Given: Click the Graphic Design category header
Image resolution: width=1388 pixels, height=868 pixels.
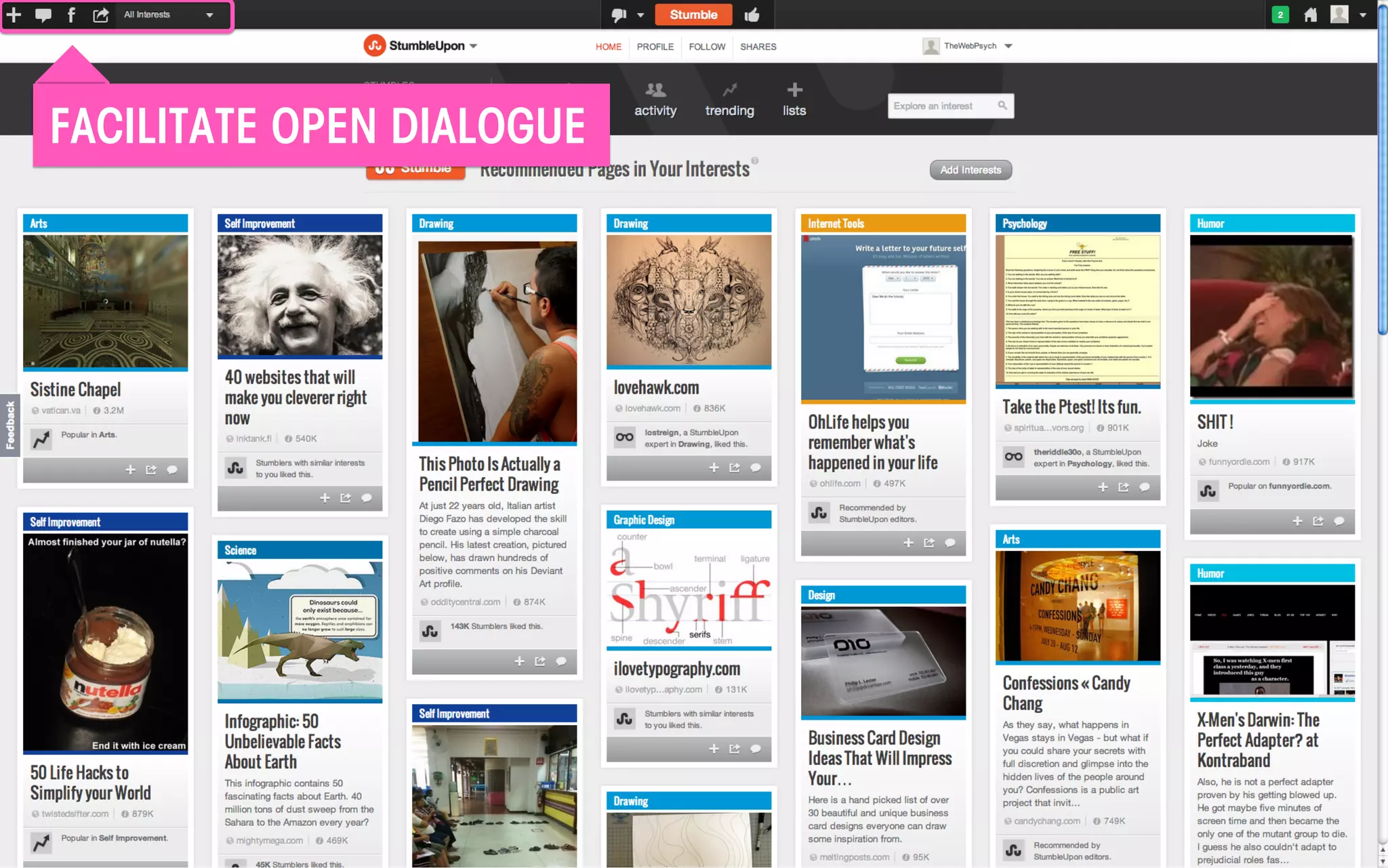Looking at the screenshot, I should point(689,520).
